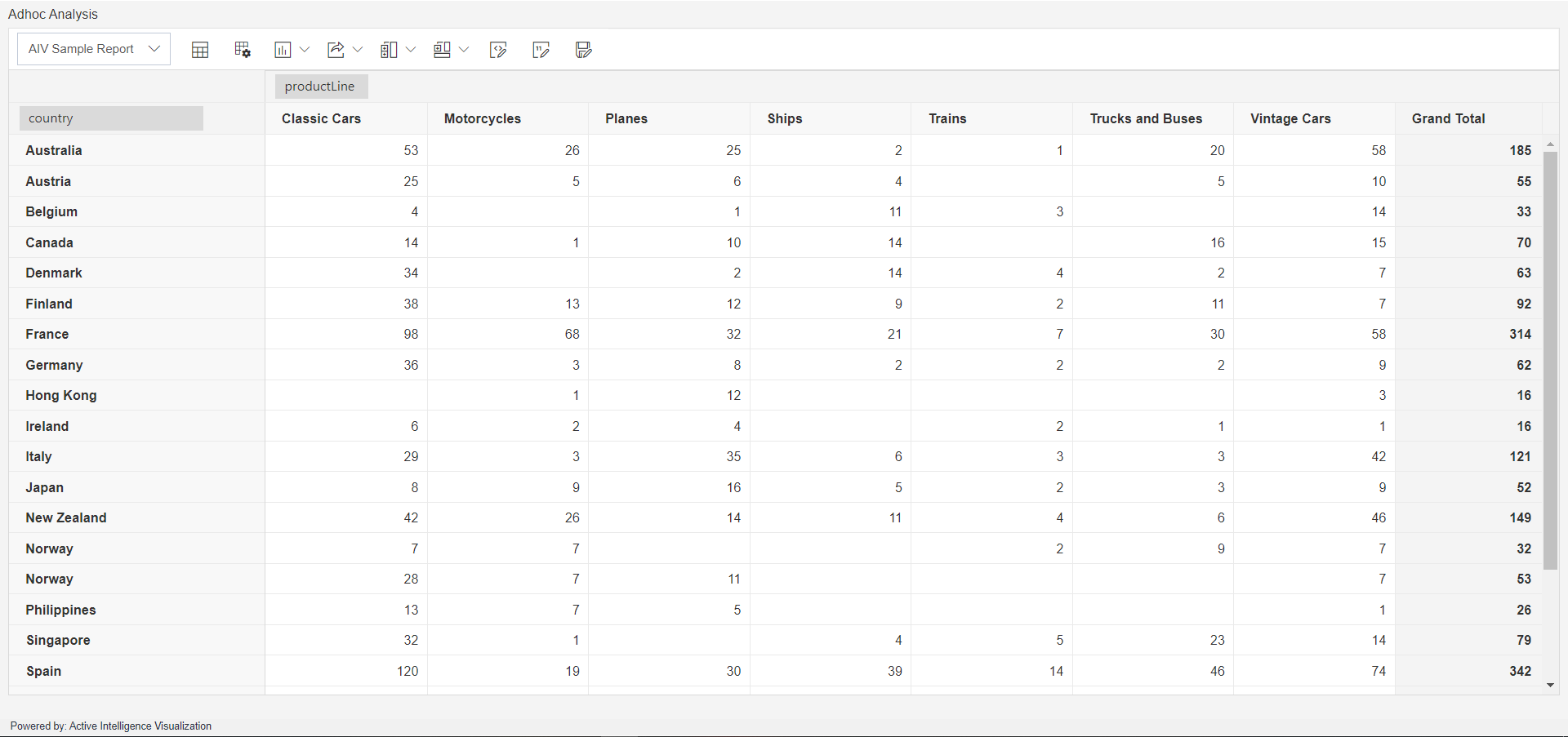This screenshot has height=737, width=1568.
Task: Select the Ships column header
Action: click(785, 119)
